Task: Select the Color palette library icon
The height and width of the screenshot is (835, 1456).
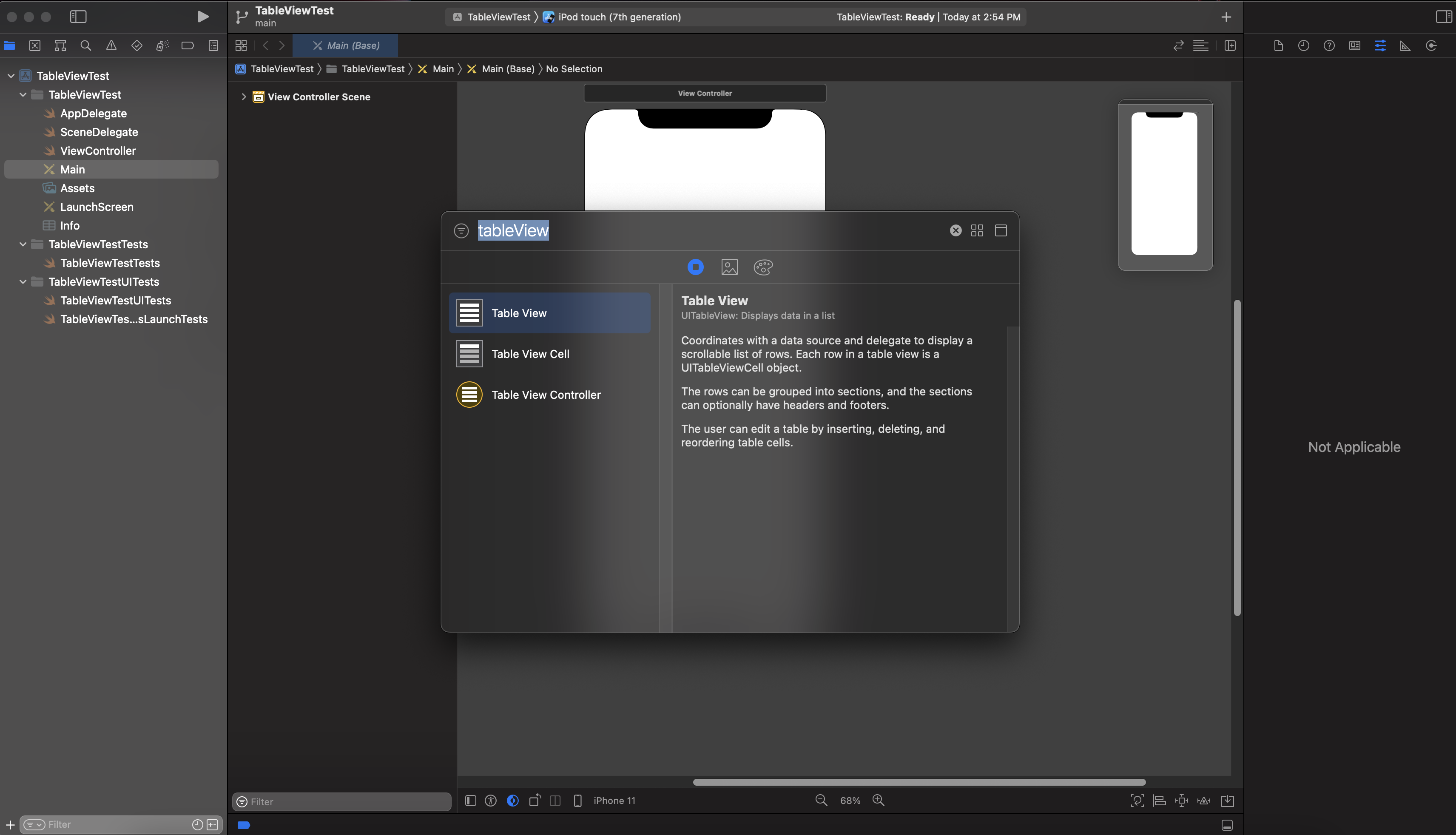Action: [763, 267]
